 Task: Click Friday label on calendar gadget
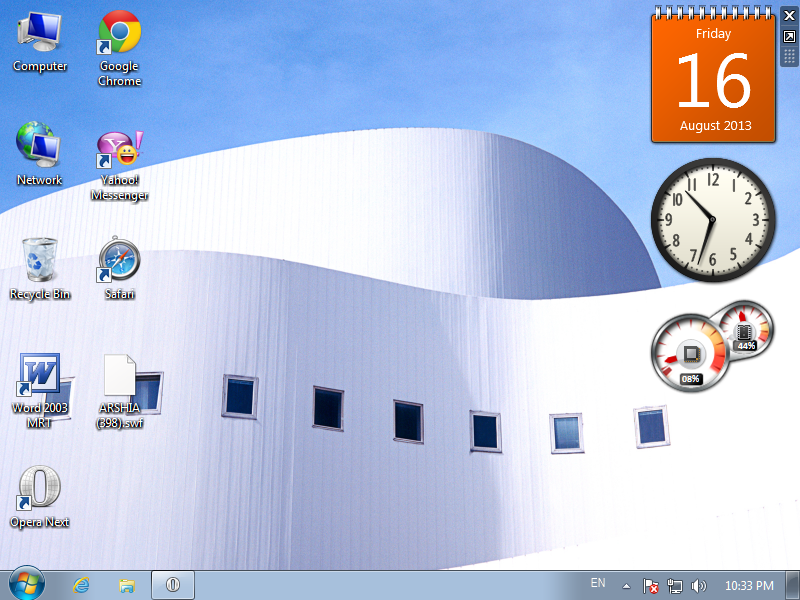713,34
